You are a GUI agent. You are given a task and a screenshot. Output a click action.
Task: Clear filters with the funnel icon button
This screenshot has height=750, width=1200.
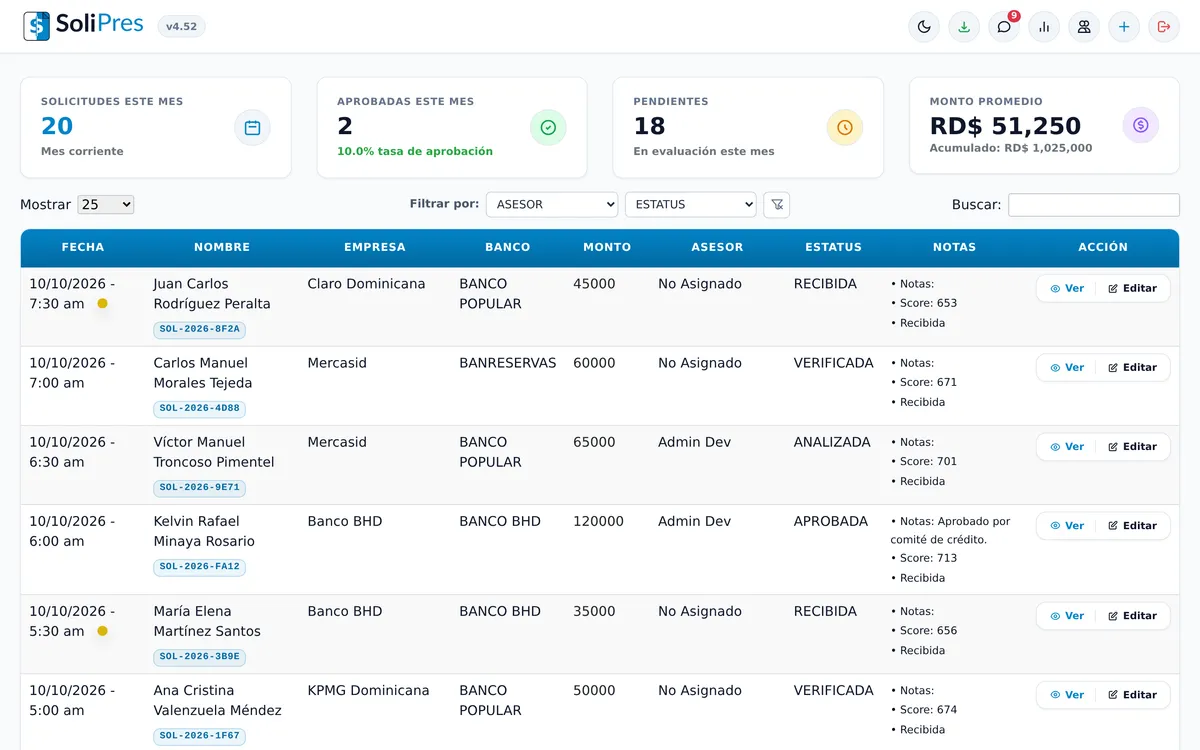click(777, 204)
